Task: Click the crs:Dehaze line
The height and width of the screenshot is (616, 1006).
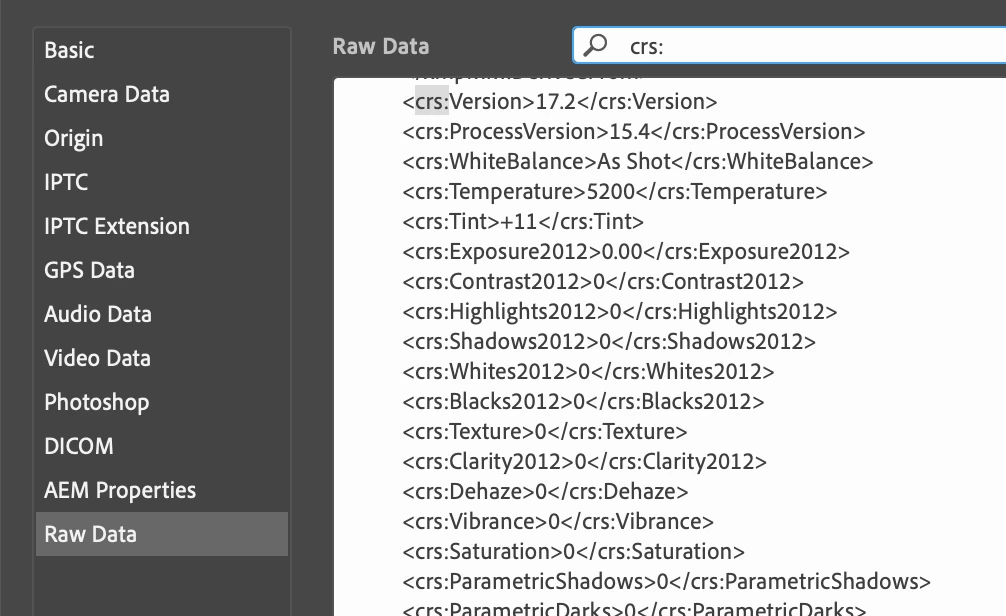Action: click(545, 492)
